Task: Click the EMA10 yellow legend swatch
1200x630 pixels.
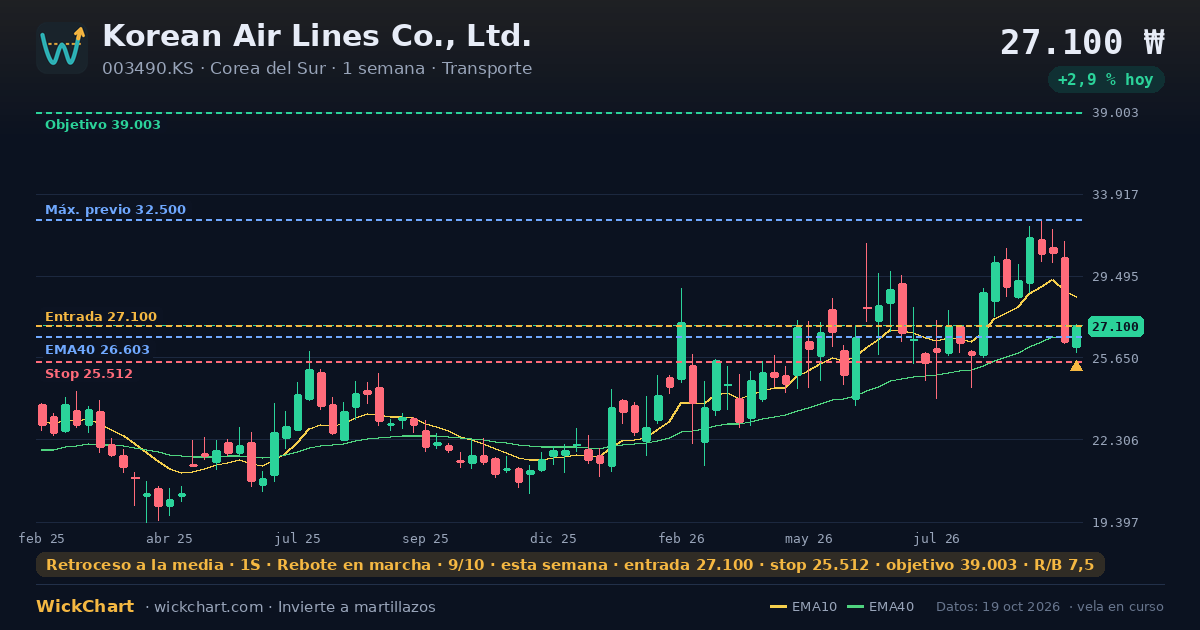Action: [779, 607]
